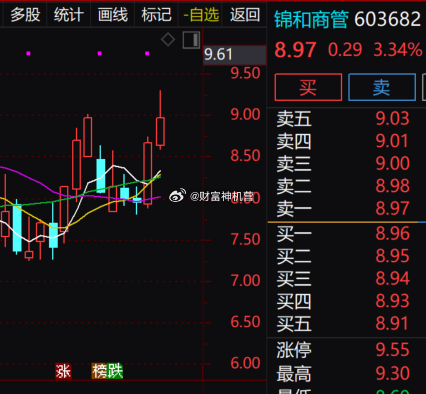
Task: Open the 统计 statistics menu
Action: (x=69, y=15)
